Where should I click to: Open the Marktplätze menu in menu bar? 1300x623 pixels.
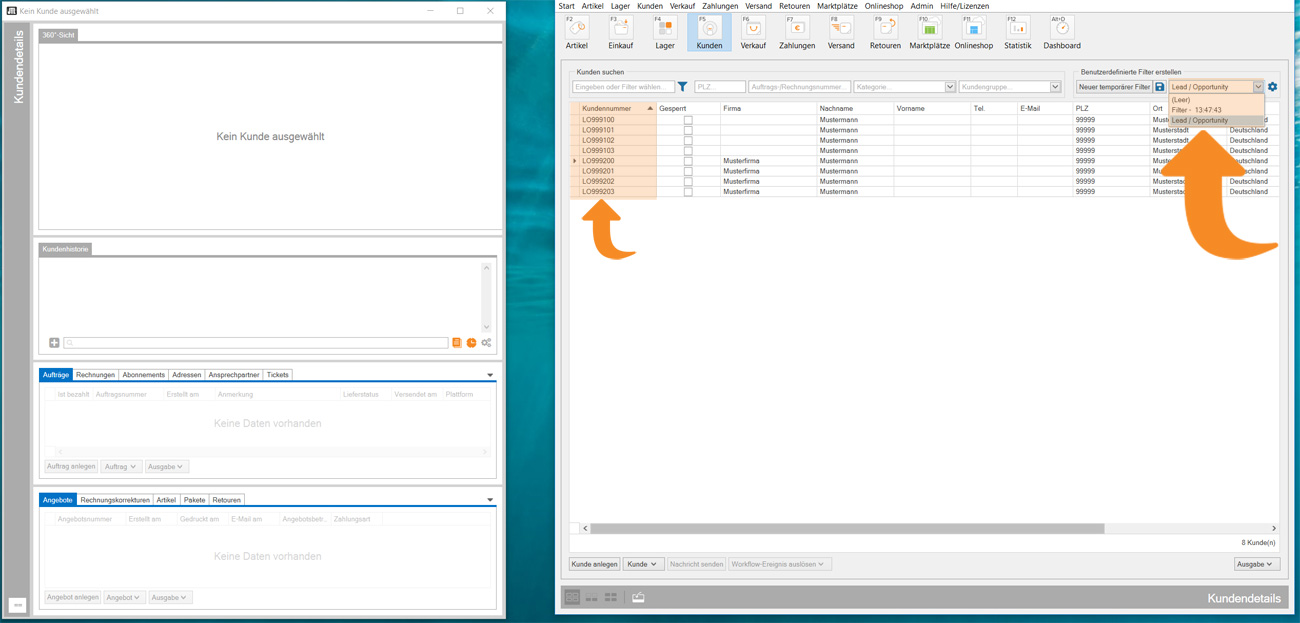click(837, 6)
